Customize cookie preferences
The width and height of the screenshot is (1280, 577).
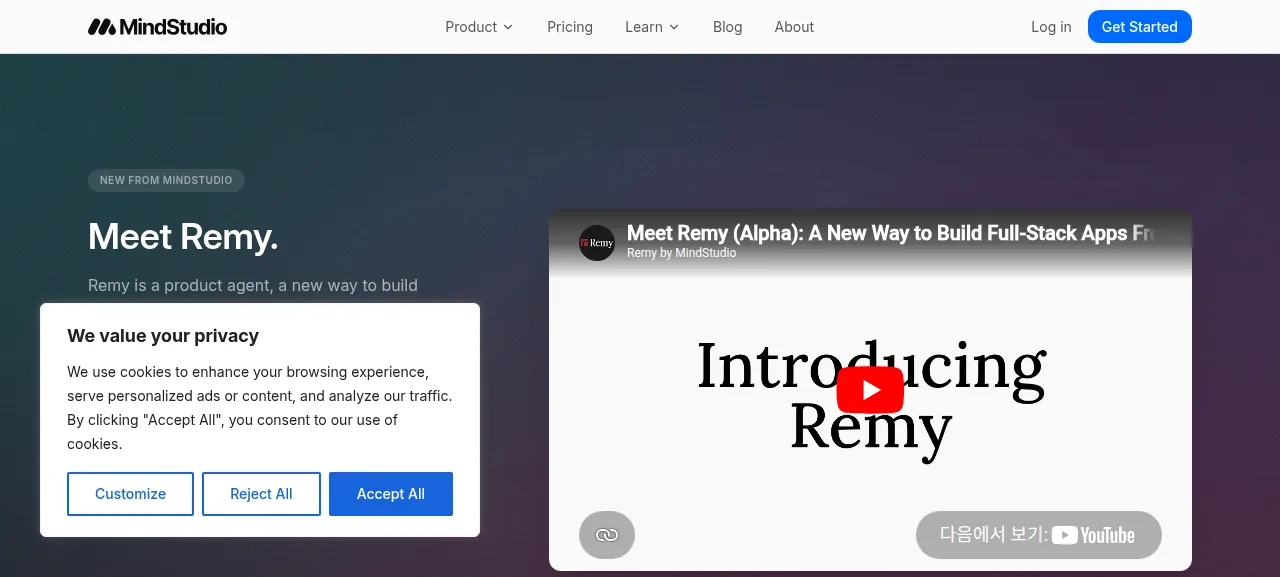[130, 494]
